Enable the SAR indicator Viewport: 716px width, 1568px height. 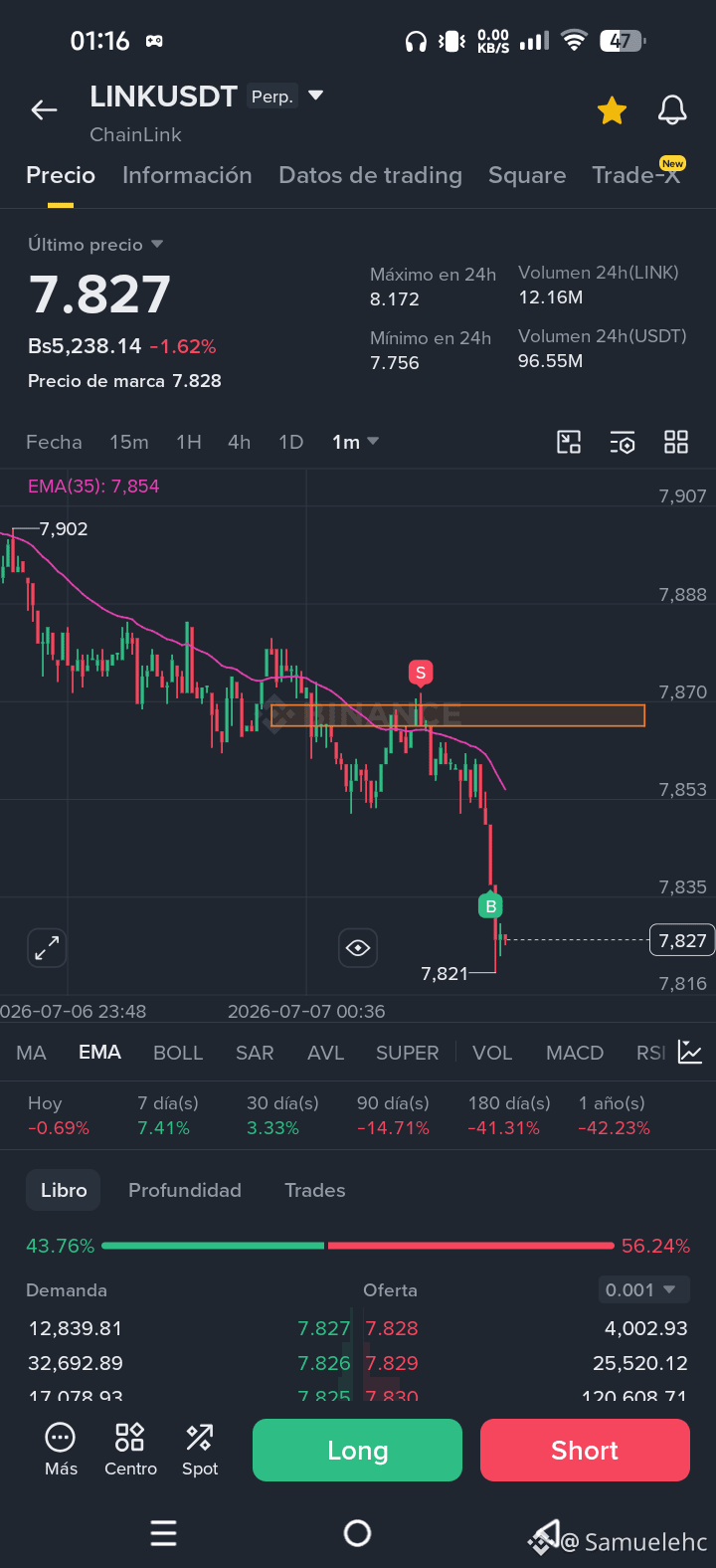255,1053
